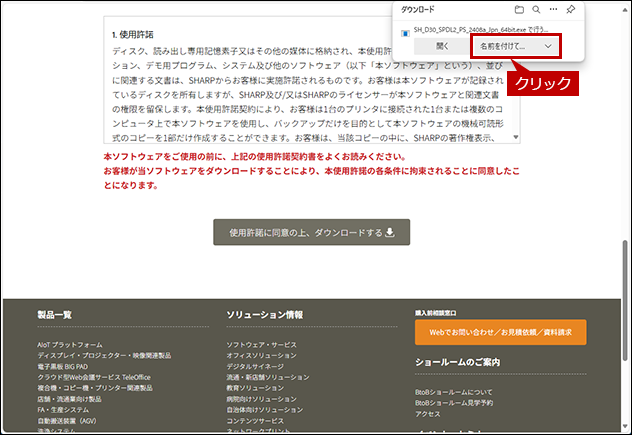Image resolution: width=632 pixels, height=435 pixels.
Task: Open 店舗・流通業向け製品 link
Action: point(69,399)
